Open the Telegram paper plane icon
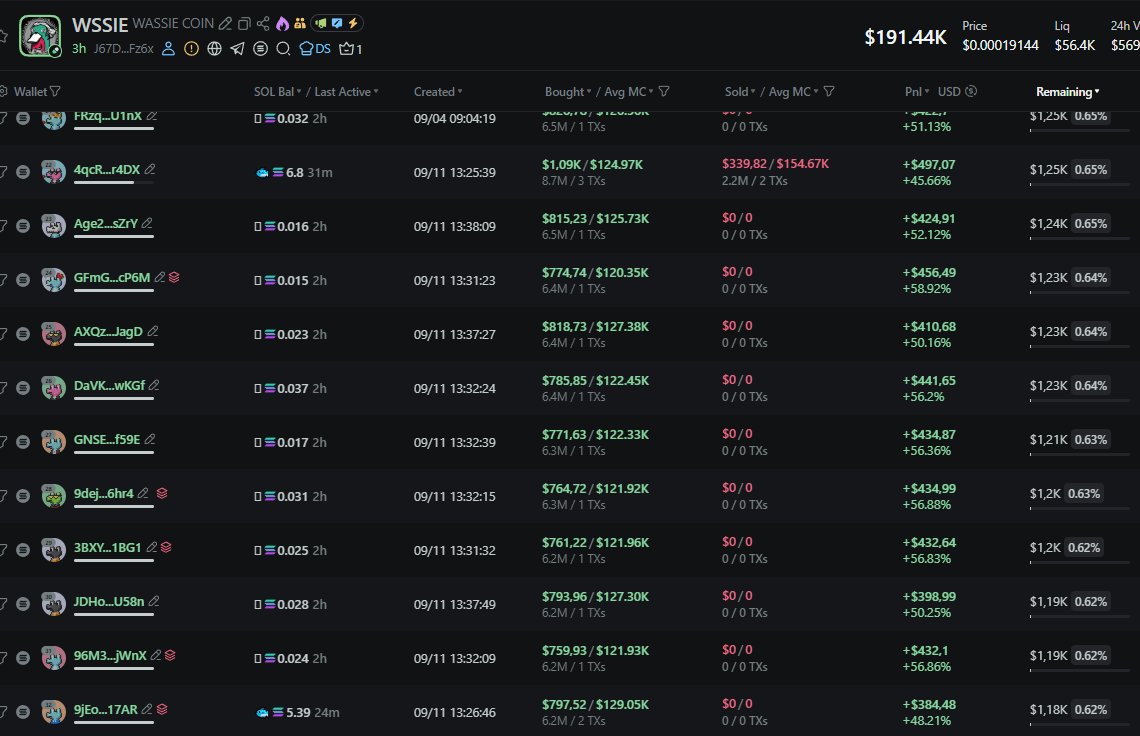The width and height of the screenshot is (1140, 736). point(237,49)
